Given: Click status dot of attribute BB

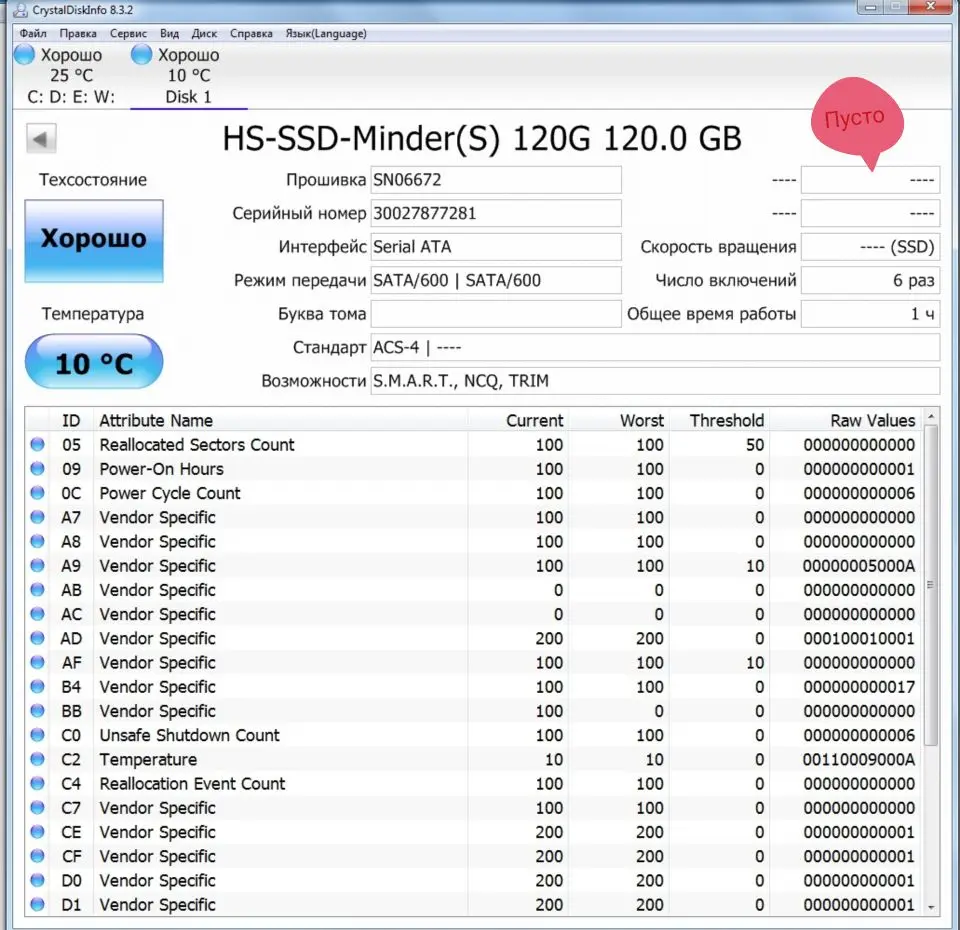Looking at the screenshot, I should pyautogui.click(x=37, y=710).
